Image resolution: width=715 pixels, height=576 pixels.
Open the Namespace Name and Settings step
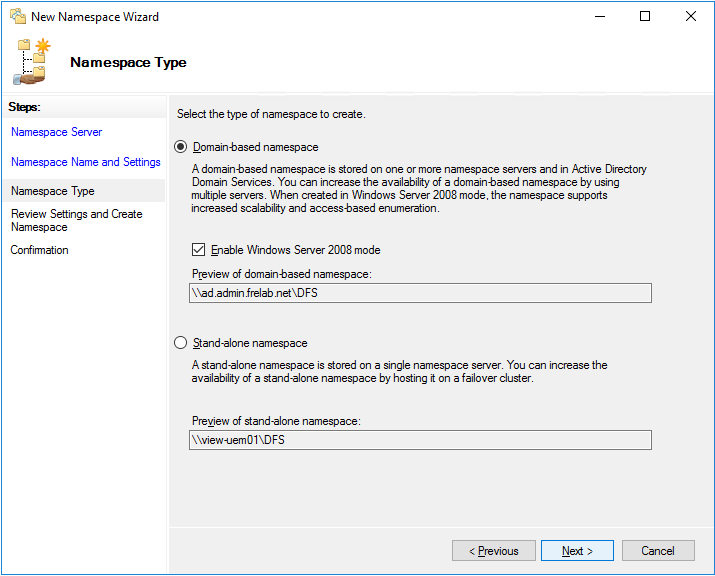click(x=85, y=162)
